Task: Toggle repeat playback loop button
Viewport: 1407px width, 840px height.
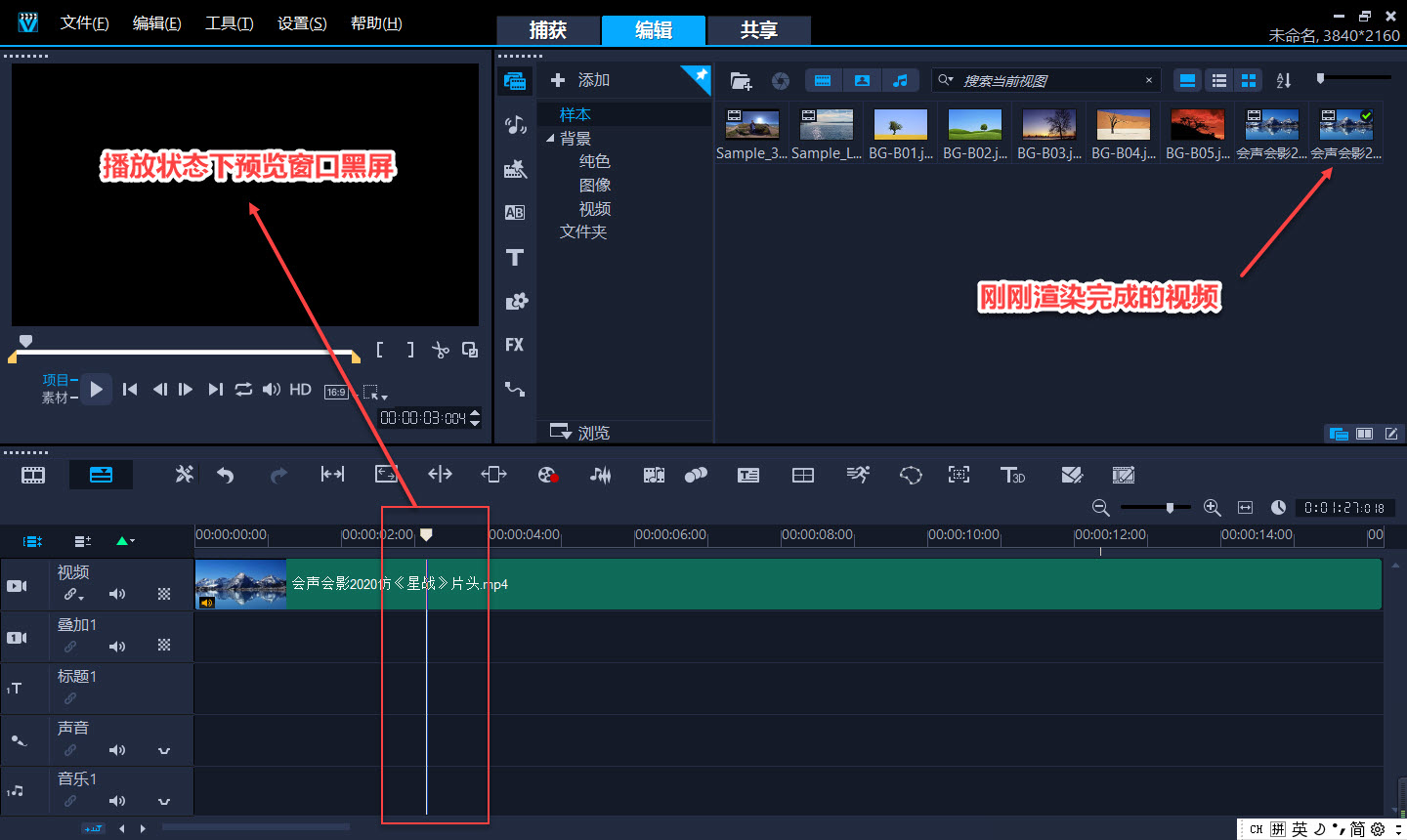Action: [x=243, y=390]
